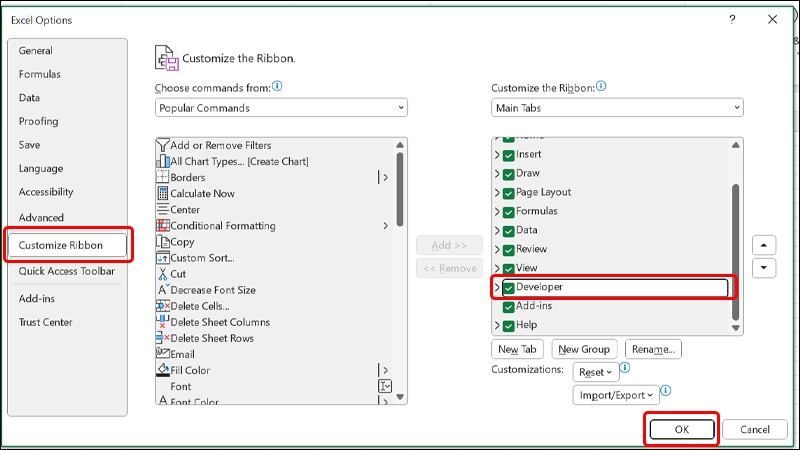Expand the Help tab tree node
This screenshot has width=800, height=450.
pyautogui.click(x=497, y=325)
